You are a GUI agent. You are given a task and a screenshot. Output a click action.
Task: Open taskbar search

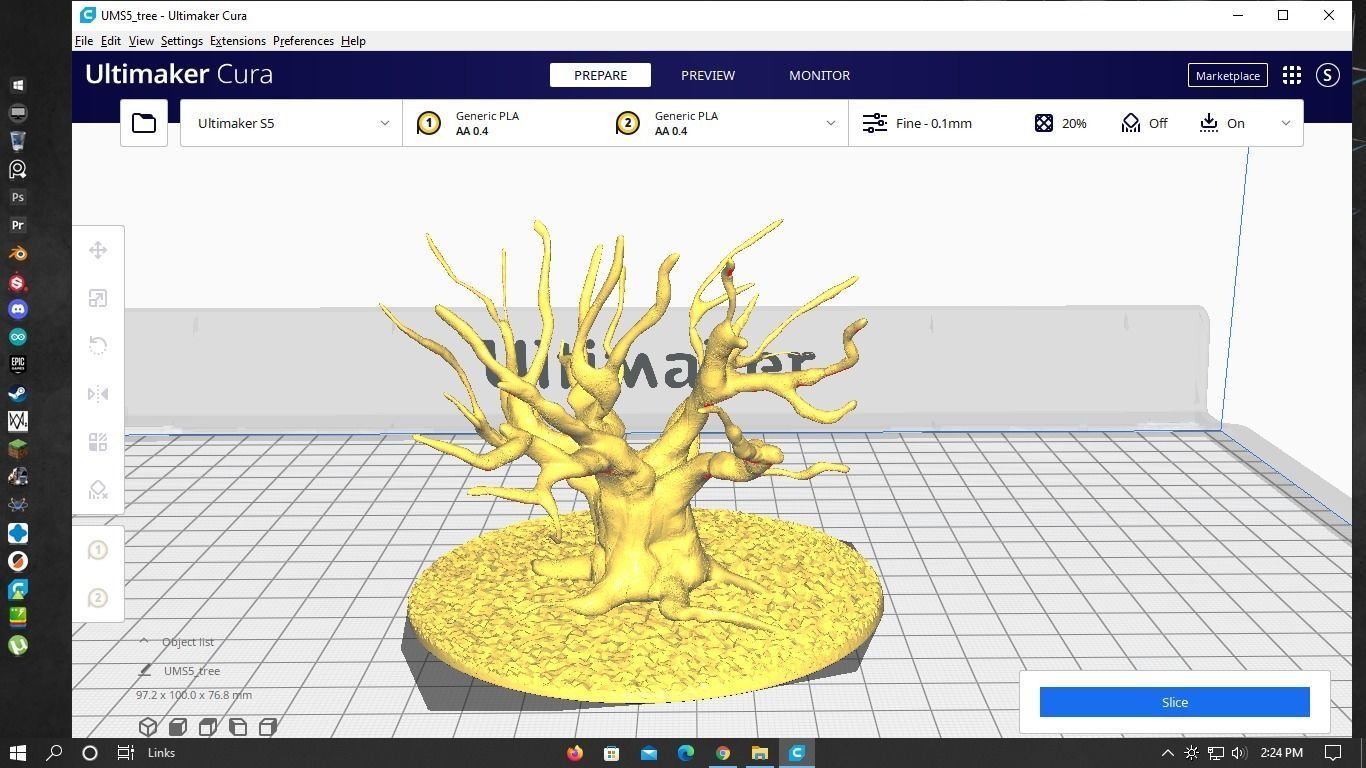(54, 753)
